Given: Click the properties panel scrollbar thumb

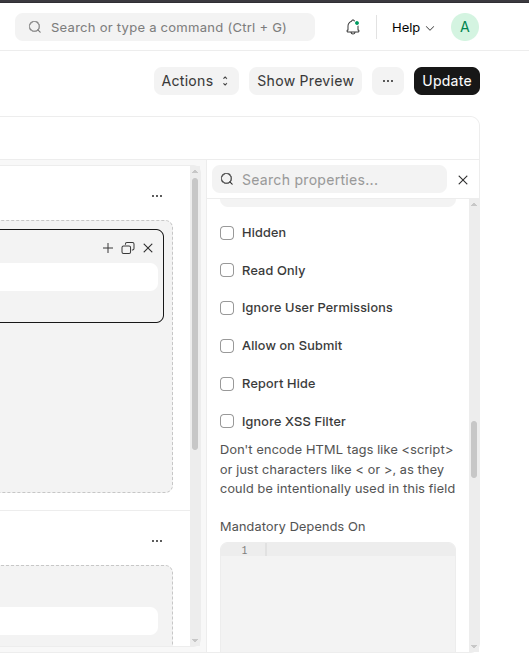Looking at the screenshot, I should [x=474, y=449].
